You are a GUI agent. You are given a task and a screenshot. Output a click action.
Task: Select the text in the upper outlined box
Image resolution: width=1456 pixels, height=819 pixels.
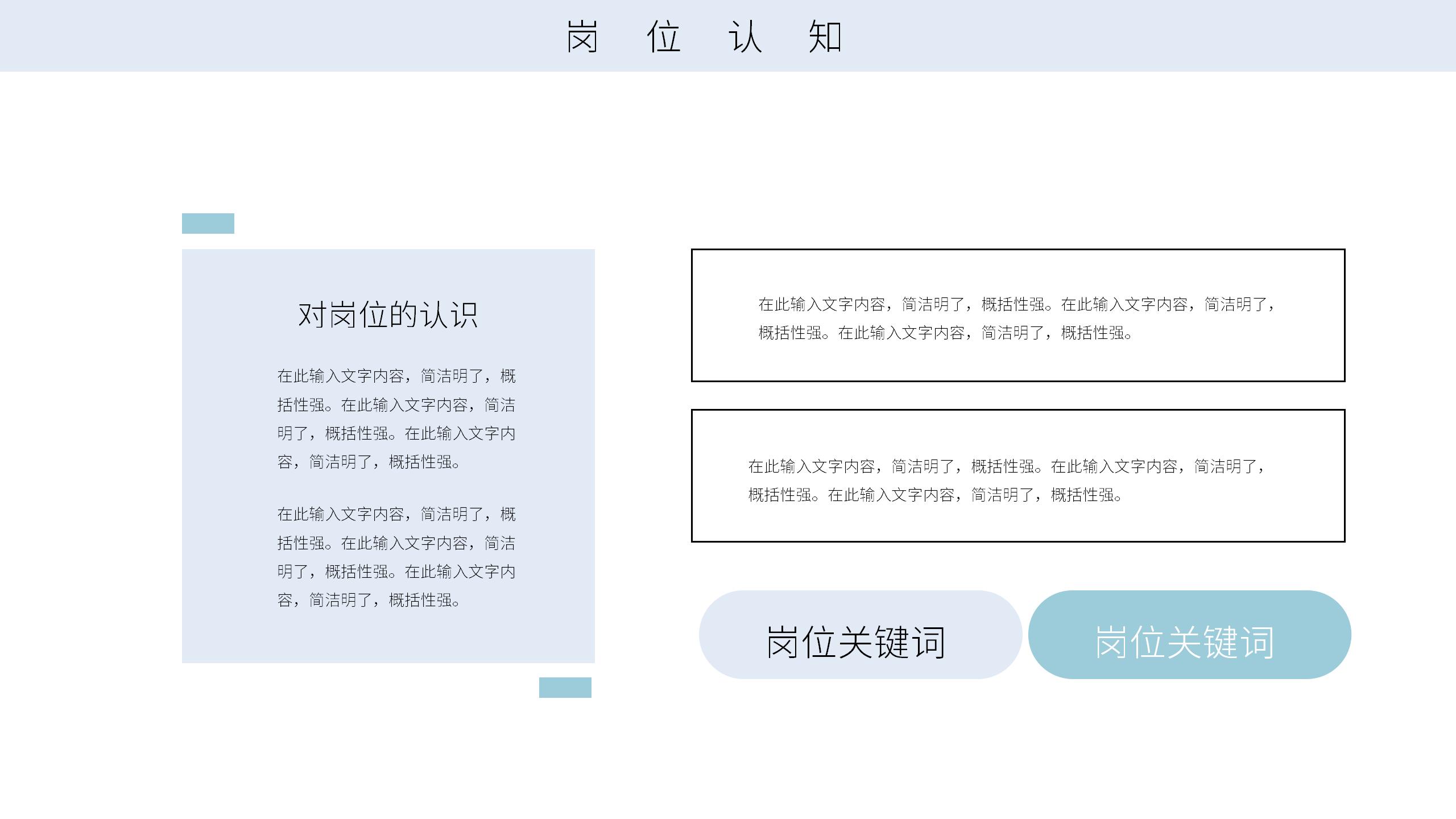tap(1017, 318)
